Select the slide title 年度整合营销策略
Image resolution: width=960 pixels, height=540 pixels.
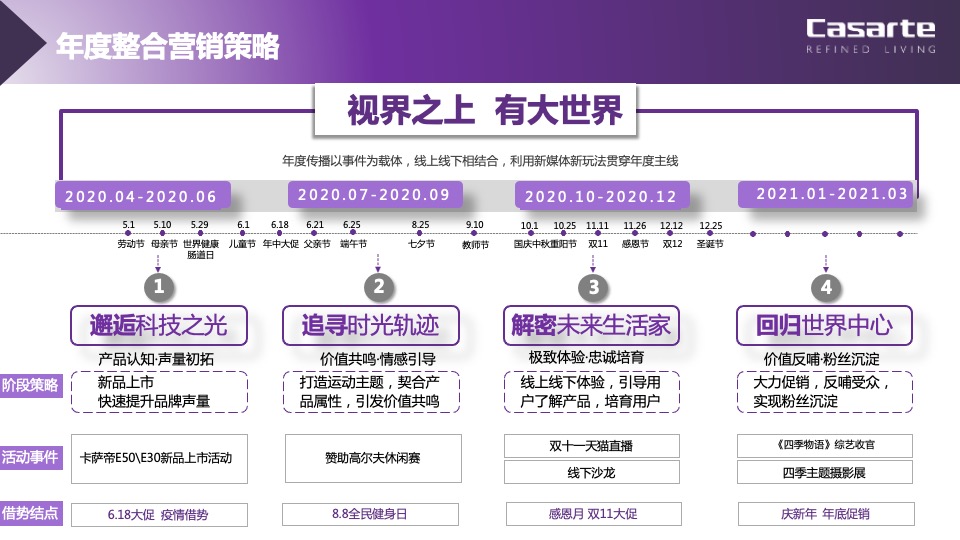click(x=168, y=46)
